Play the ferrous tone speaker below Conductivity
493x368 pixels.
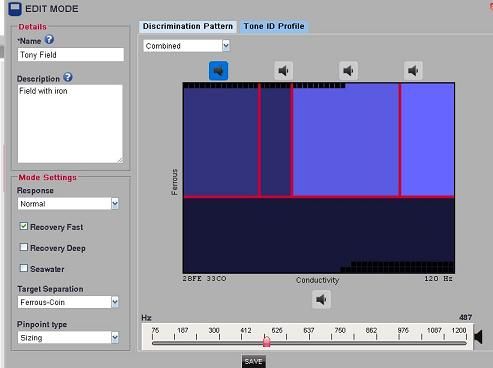click(x=321, y=300)
